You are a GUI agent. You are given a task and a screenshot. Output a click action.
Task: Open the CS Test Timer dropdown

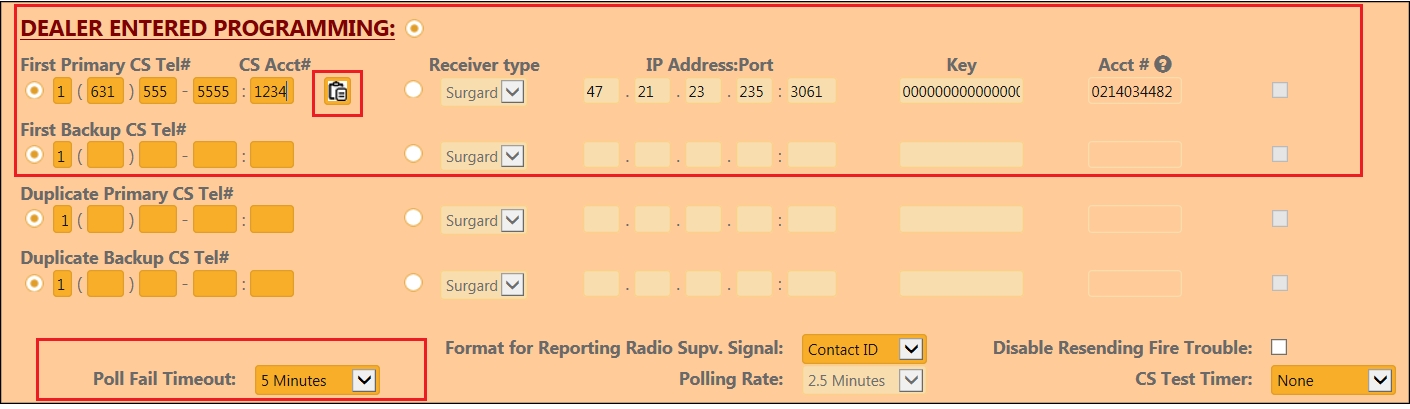point(1331,380)
